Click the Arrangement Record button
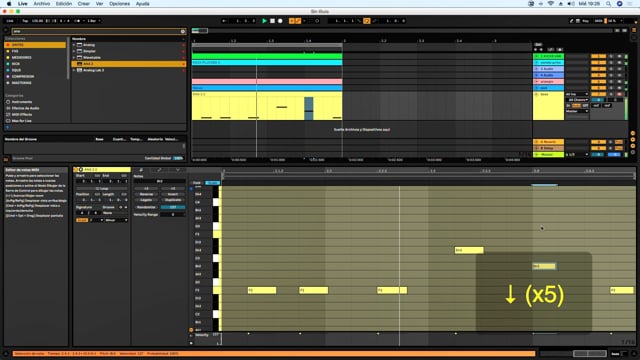The width and height of the screenshot is (640, 360). [280, 21]
